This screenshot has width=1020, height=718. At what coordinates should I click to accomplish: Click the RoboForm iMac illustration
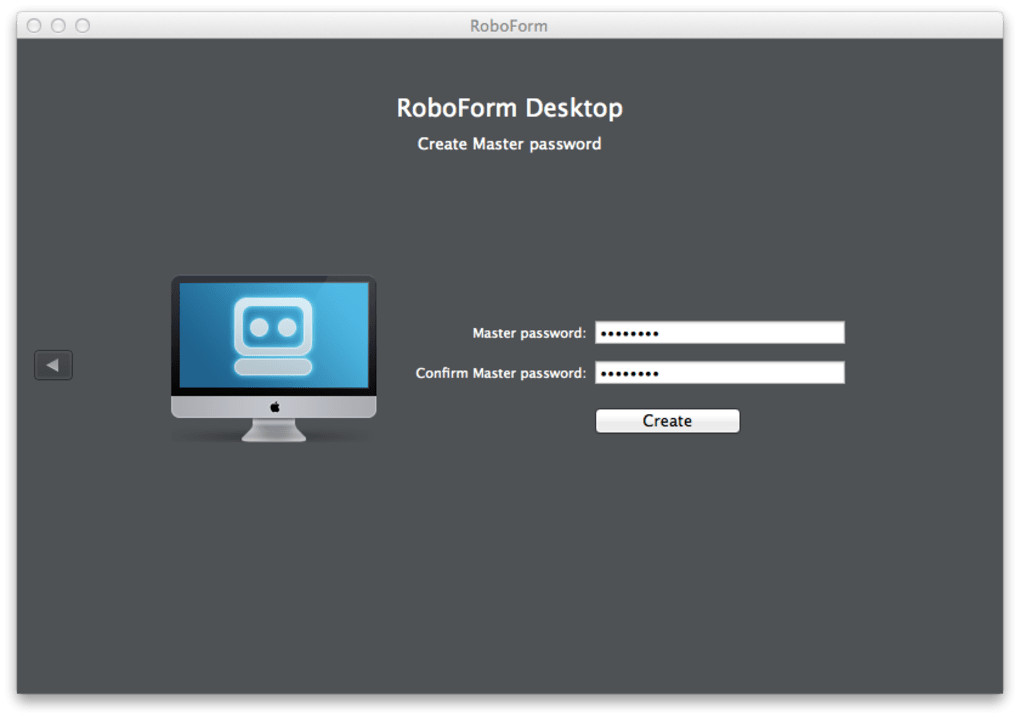point(273,359)
